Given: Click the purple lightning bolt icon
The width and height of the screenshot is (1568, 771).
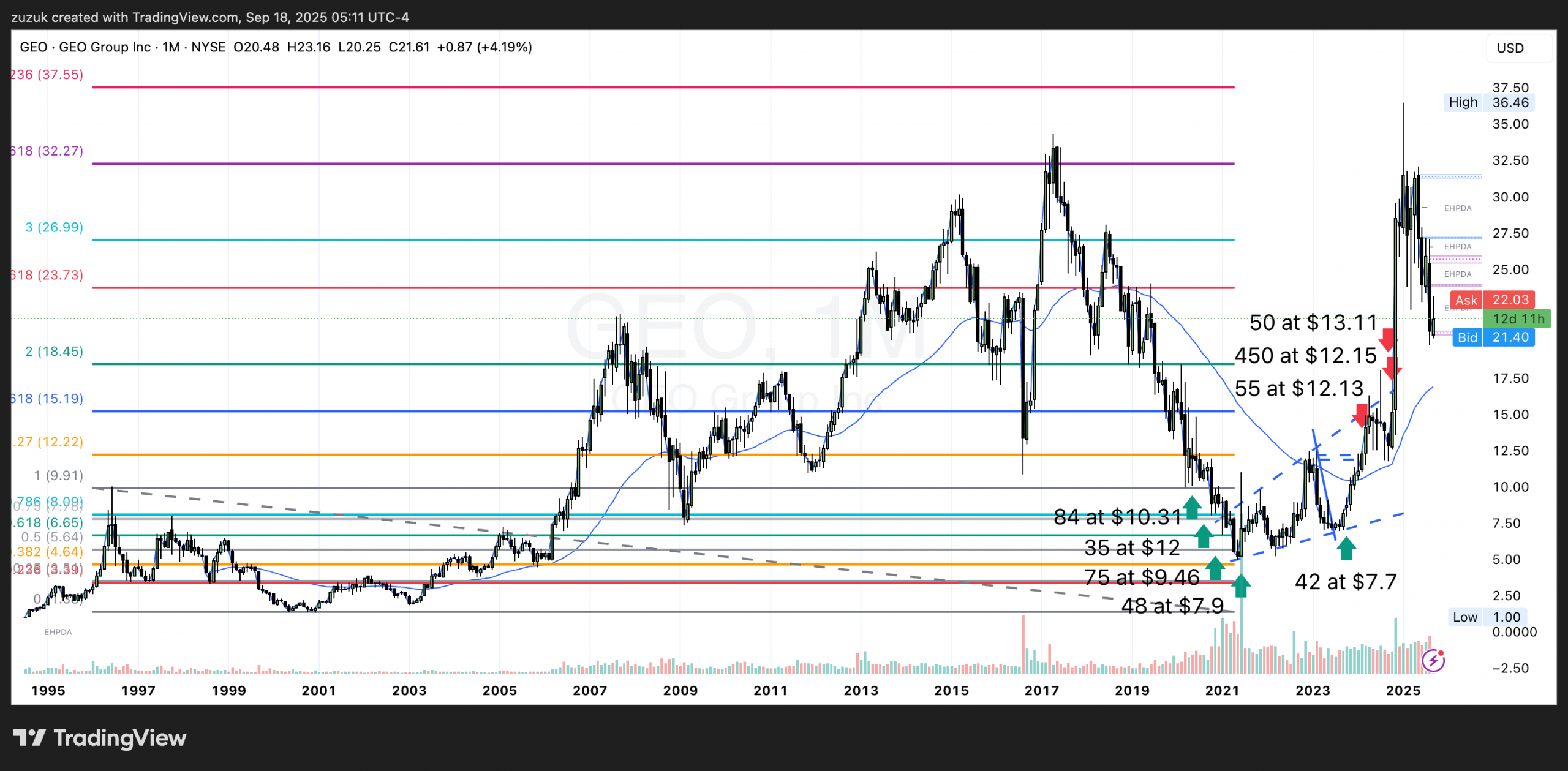Looking at the screenshot, I should click(1433, 661).
